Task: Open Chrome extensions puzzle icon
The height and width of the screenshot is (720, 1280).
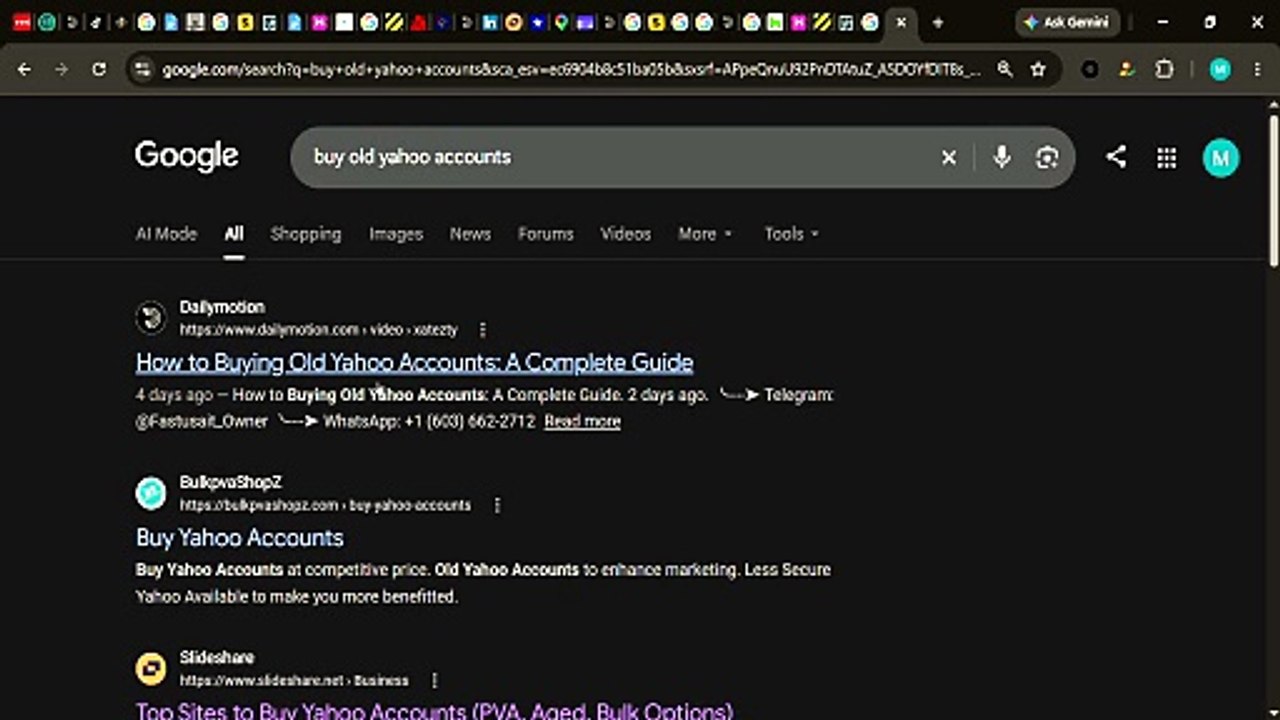Action: (x=1164, y=69)
